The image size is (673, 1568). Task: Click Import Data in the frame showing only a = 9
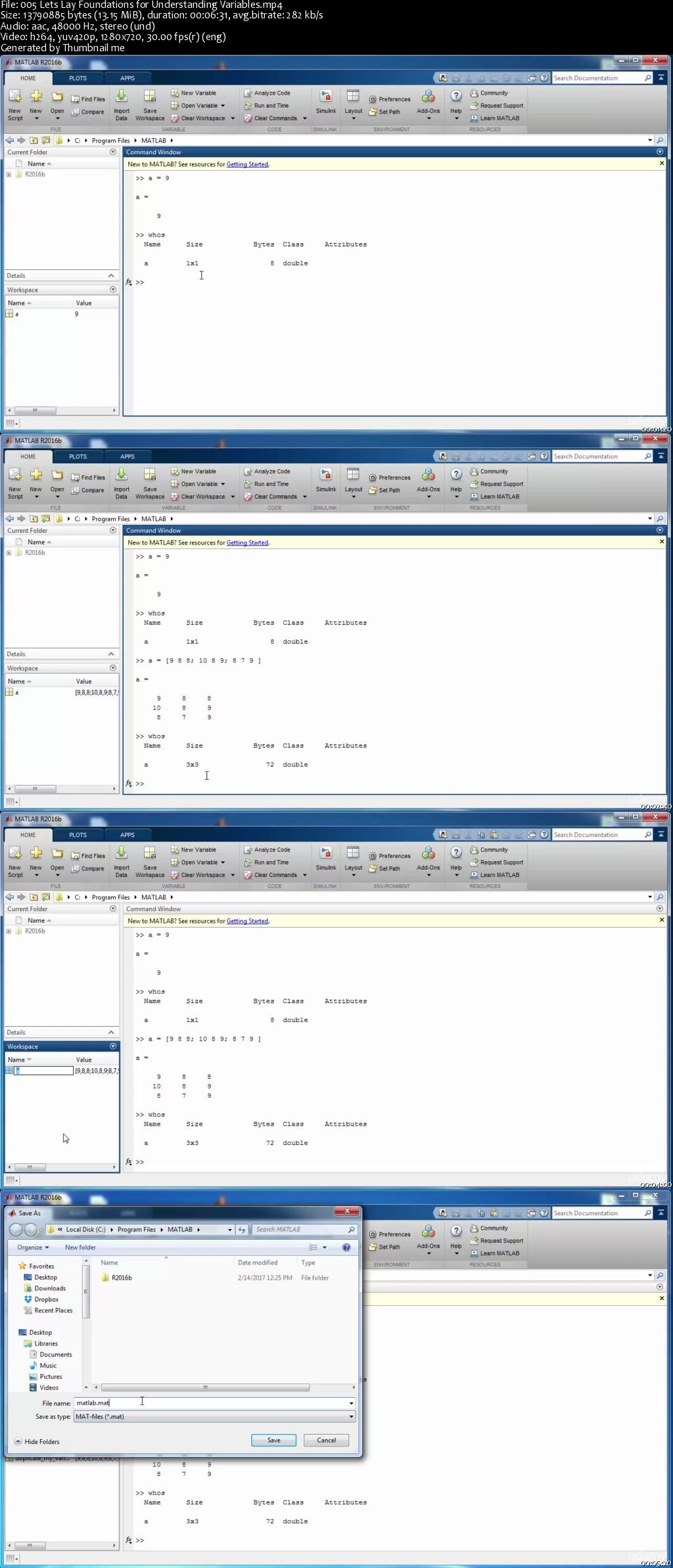coord(122,104)
